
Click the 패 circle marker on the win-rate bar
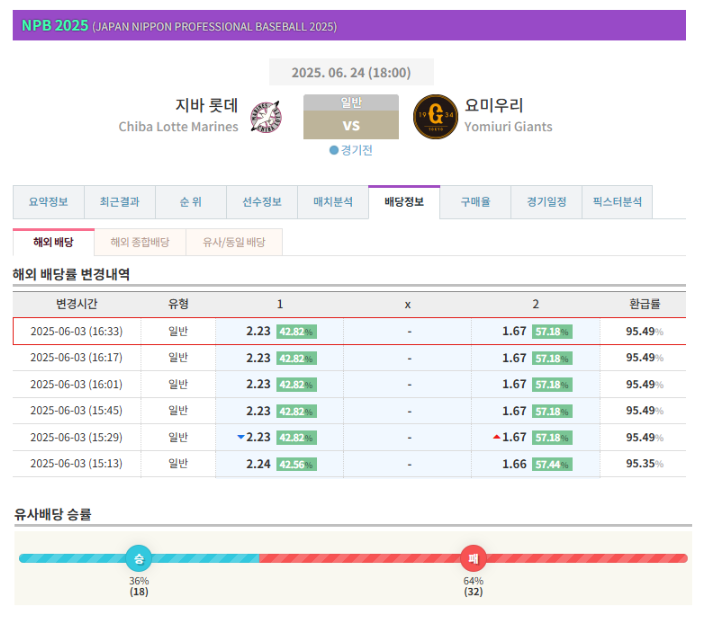click(x=473, y=558)
